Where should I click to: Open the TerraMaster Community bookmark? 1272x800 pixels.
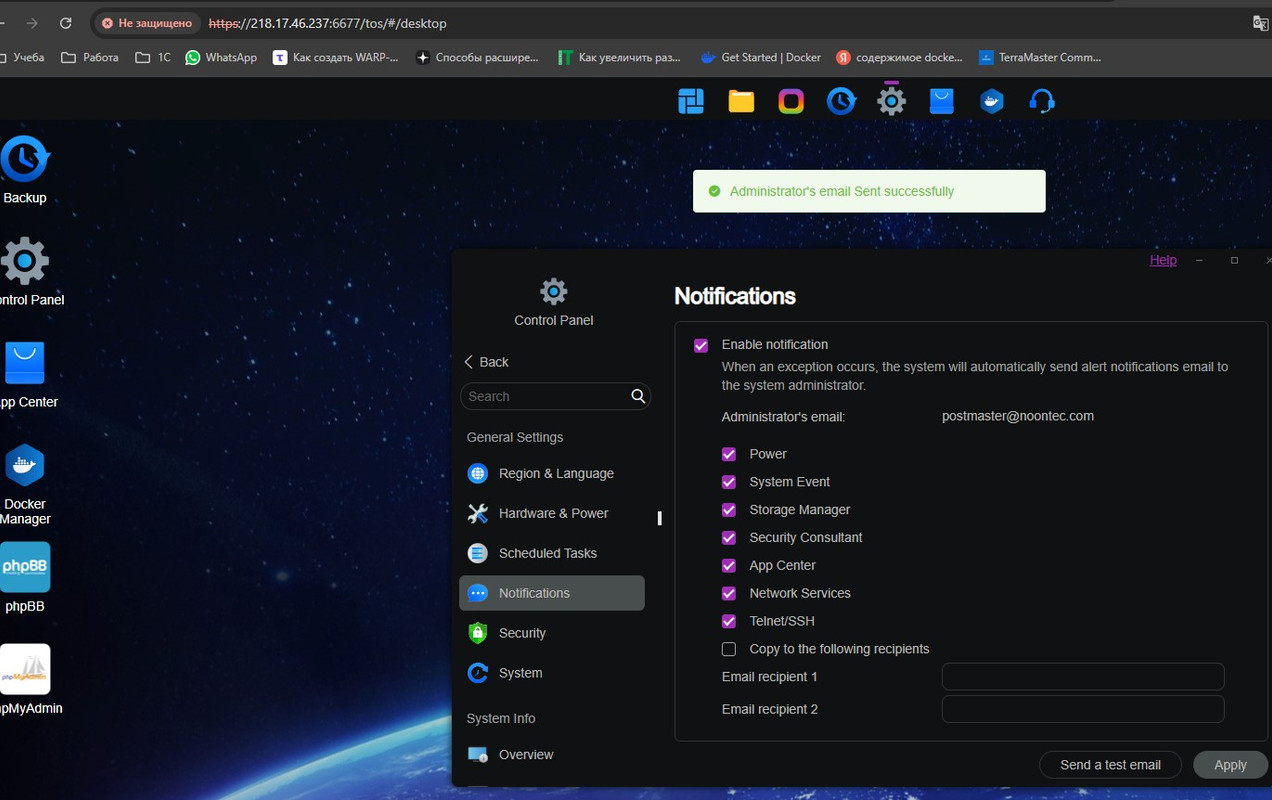coord(1040,58)
